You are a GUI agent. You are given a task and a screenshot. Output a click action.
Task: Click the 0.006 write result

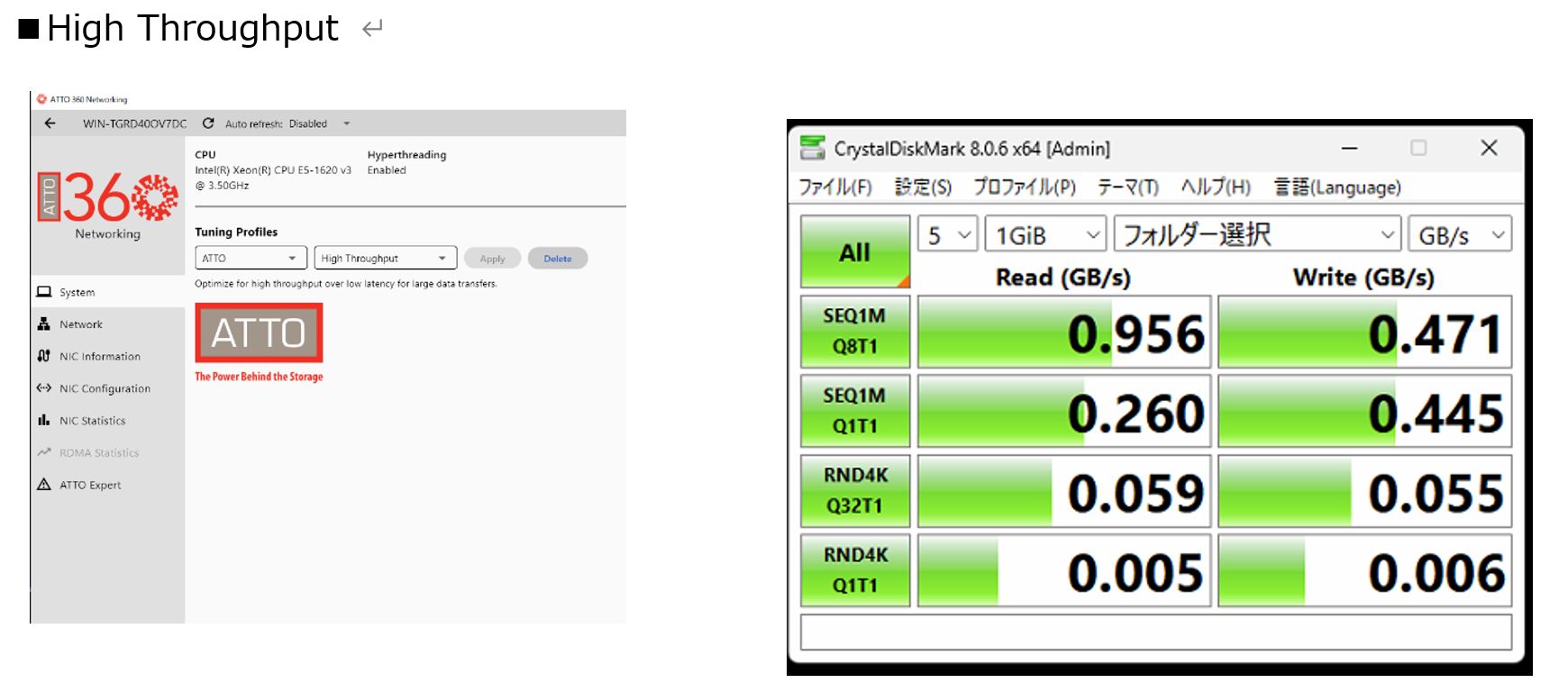click(x=1364, y=570)
